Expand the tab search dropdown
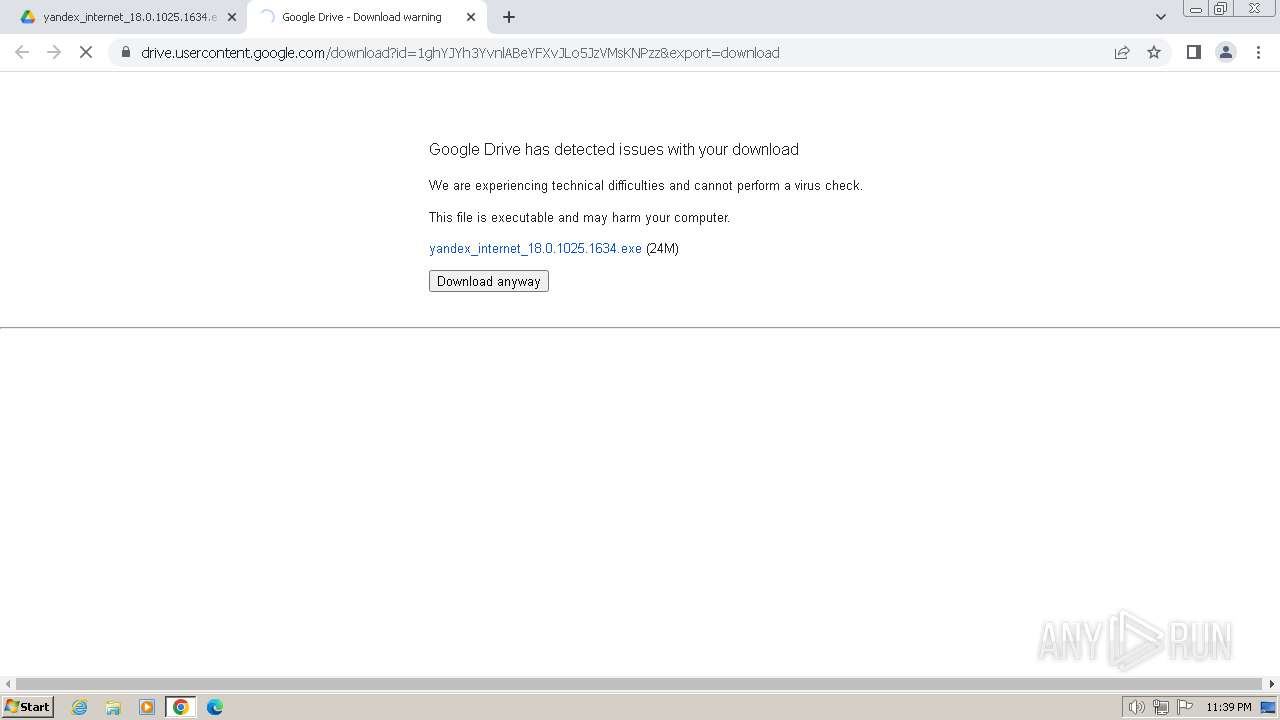The height and width of the screenshot is (720, 1280). pyautogui.click(x=1160, y=17)
